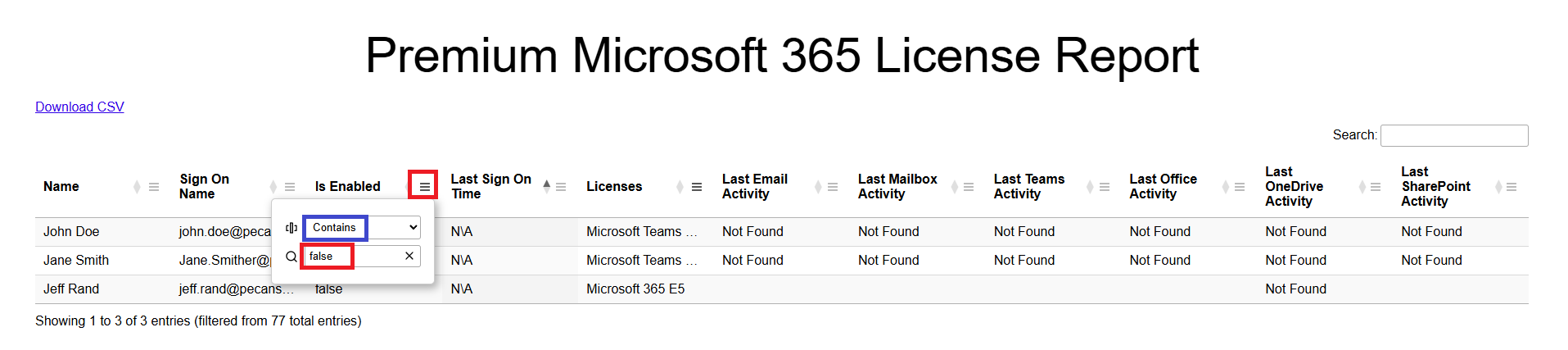The width and height of the screenshot is (1568, 350).
Task: Focus the table Search input box
Action: (x=1453, y=135)
